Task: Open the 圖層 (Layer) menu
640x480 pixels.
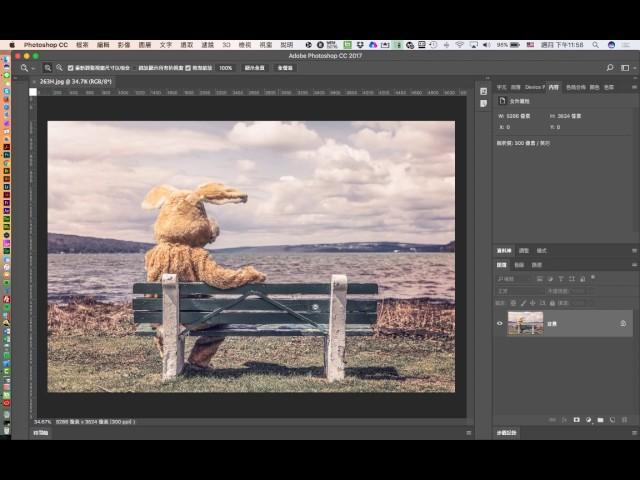Action: 145,45
